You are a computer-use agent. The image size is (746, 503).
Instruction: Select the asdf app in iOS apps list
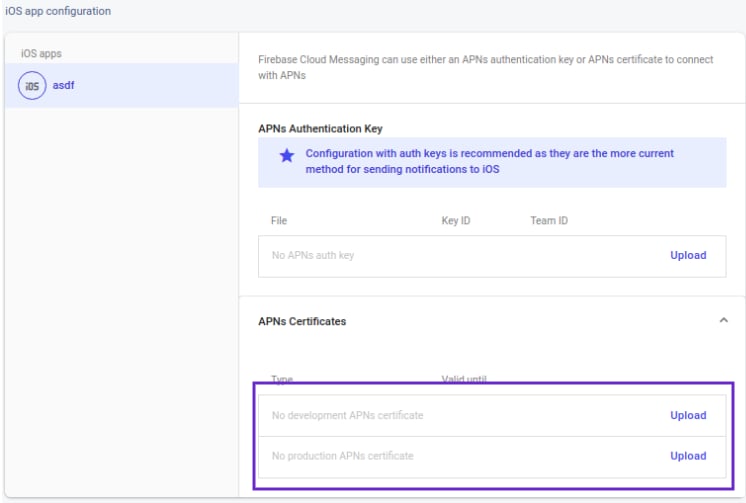click(121, 86)
